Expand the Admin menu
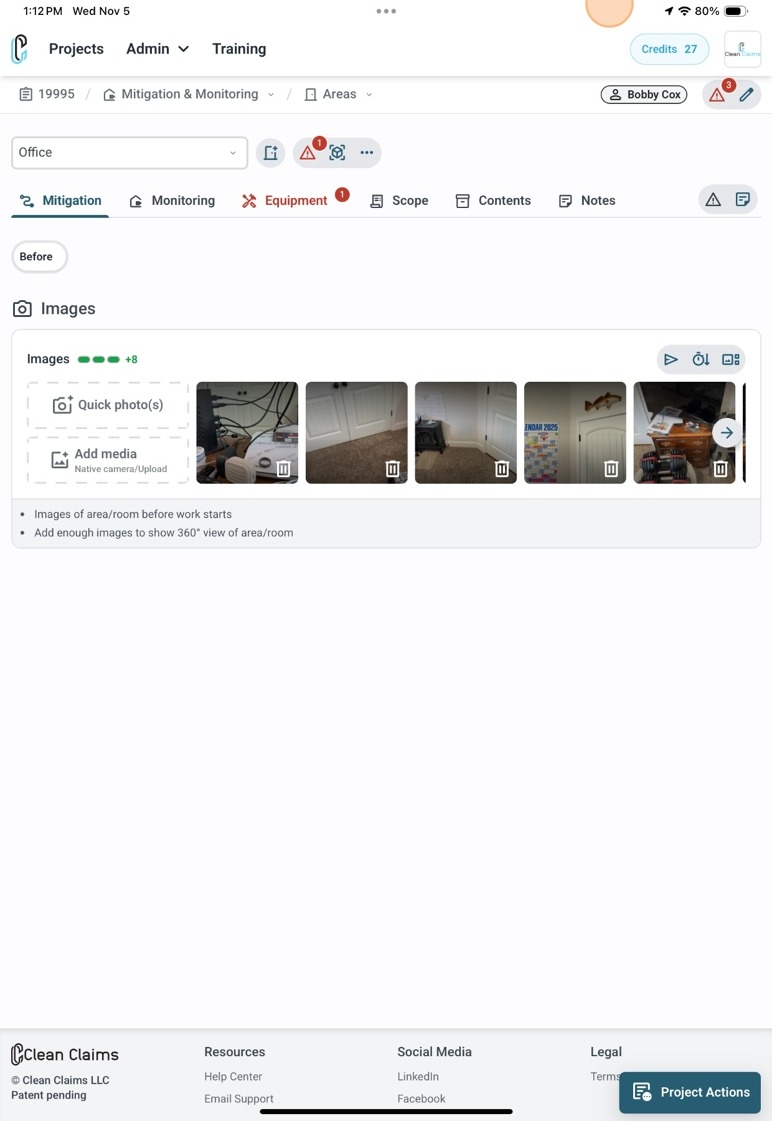 (157, 49)
